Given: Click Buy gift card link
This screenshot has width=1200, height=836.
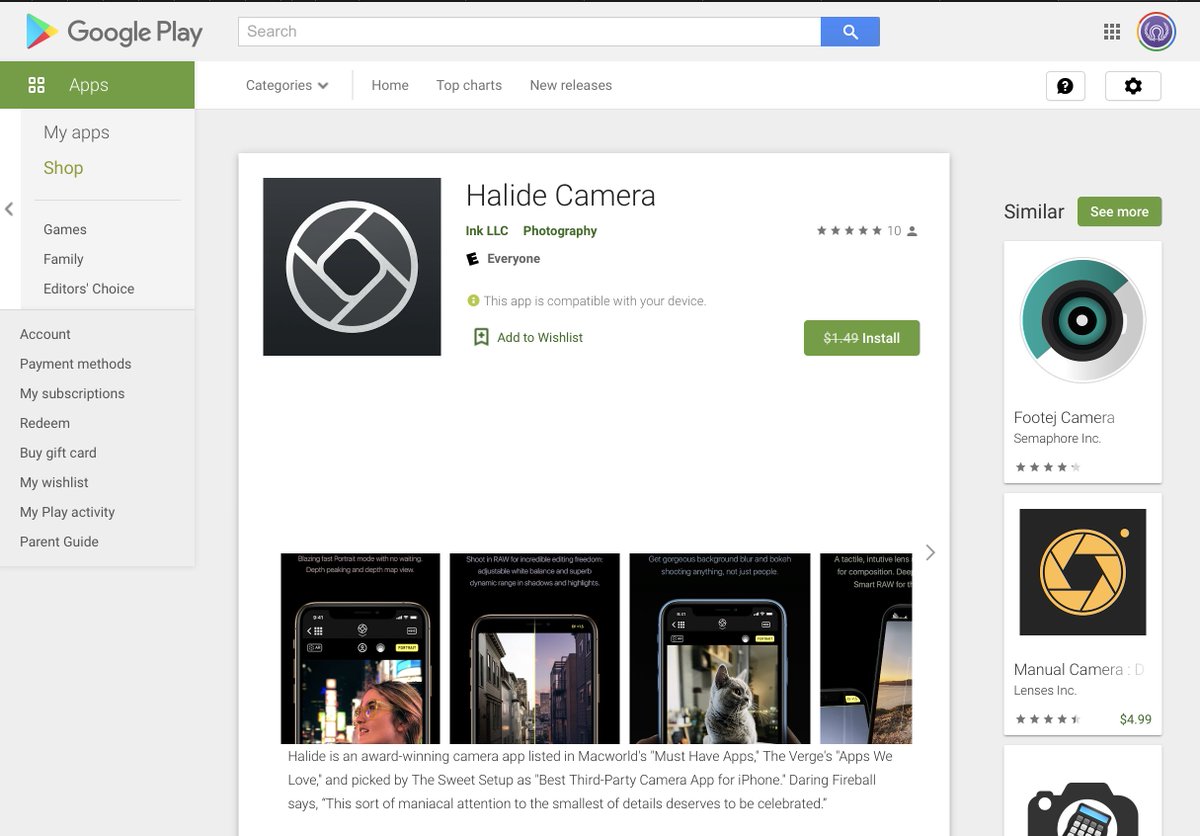Looking at the screenshot, I should coord(58,453).
